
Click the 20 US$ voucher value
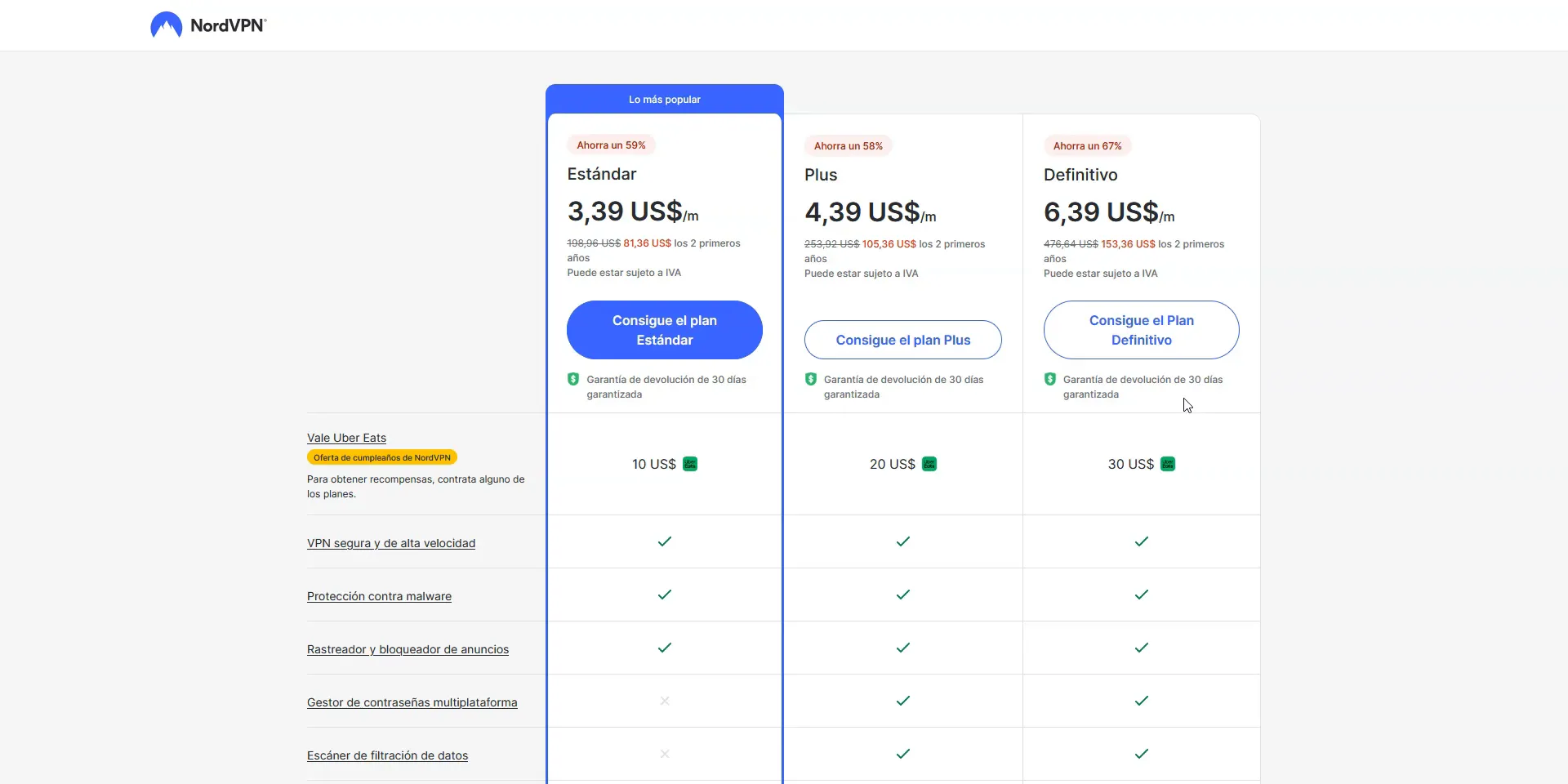coord(892,464)
